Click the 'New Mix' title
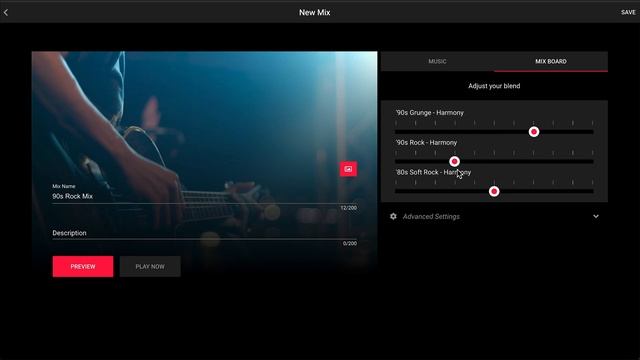This screenshot has height=360, width=640. [314, 13]
